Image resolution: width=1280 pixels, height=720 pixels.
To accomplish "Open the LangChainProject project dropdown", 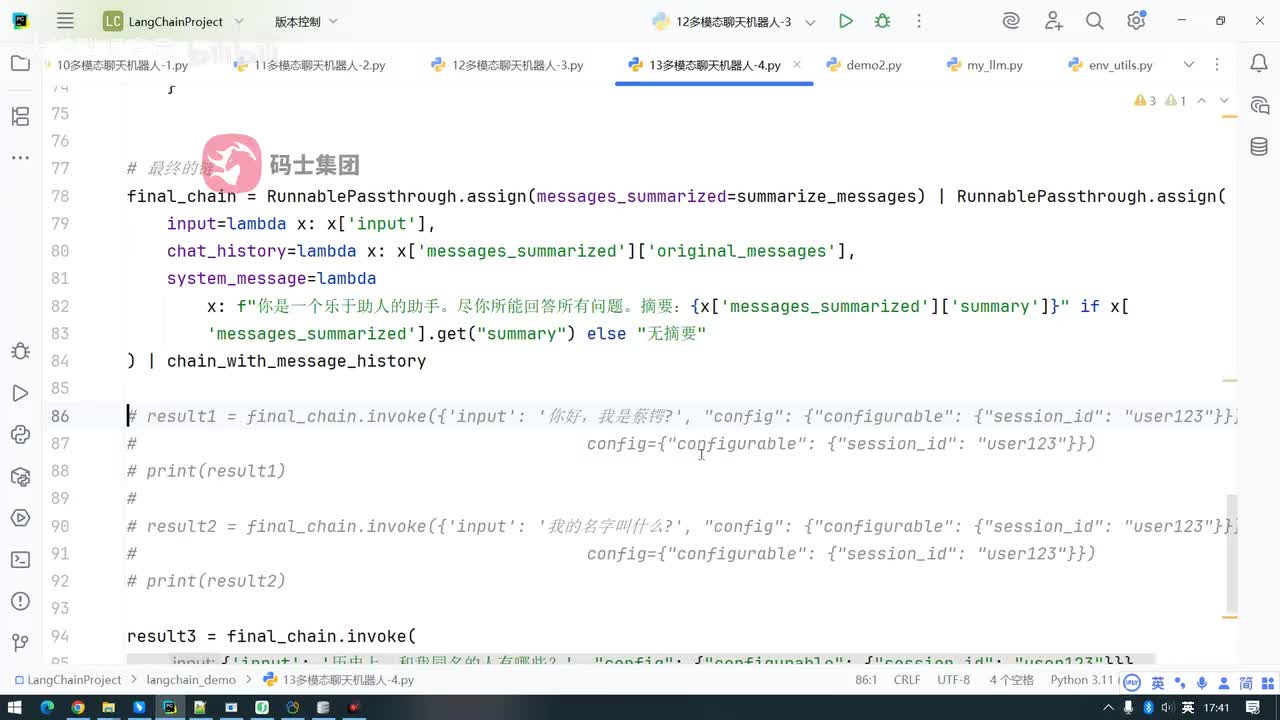I will [x=173, y=21].
